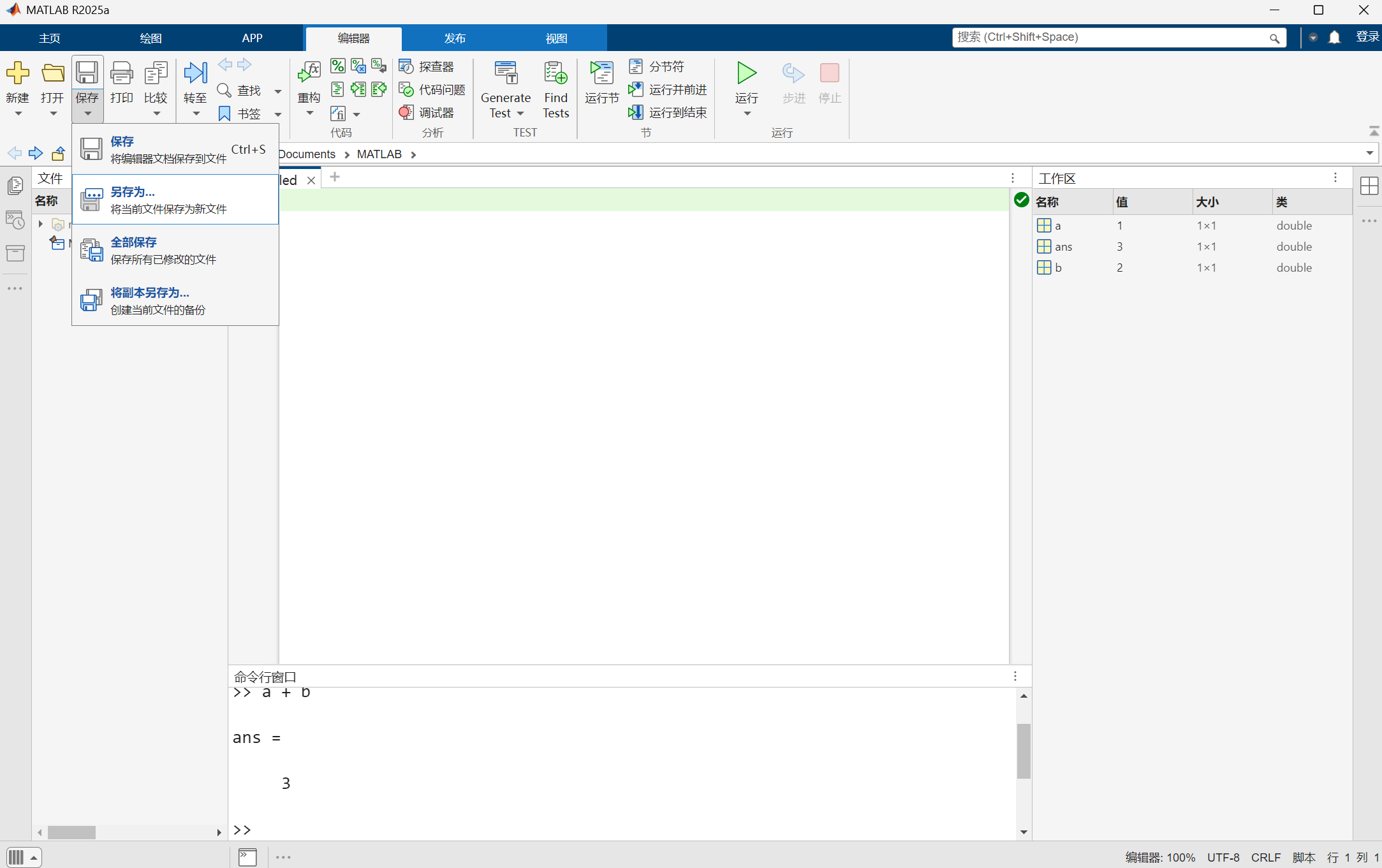Click the green Run button icon
This screenshot has height=868, width=1382.
(746, 73)
